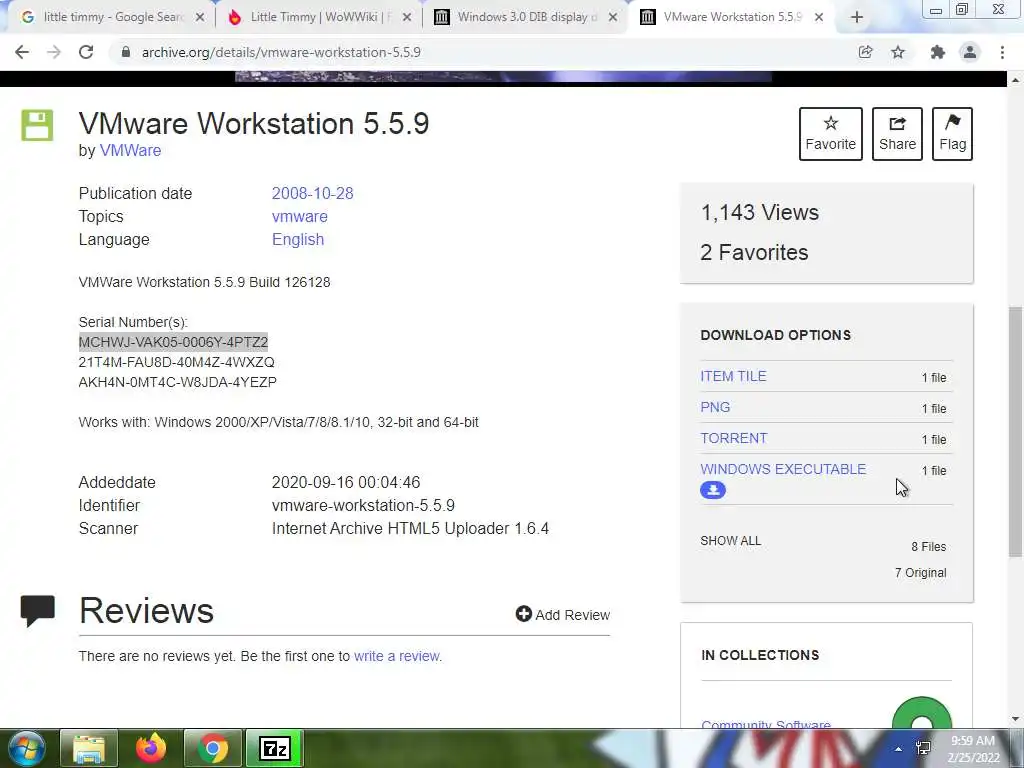
Task: Click serial number 21T4M-FAU8D-40M4Z-4WXZQ
Action: (176, 362)
